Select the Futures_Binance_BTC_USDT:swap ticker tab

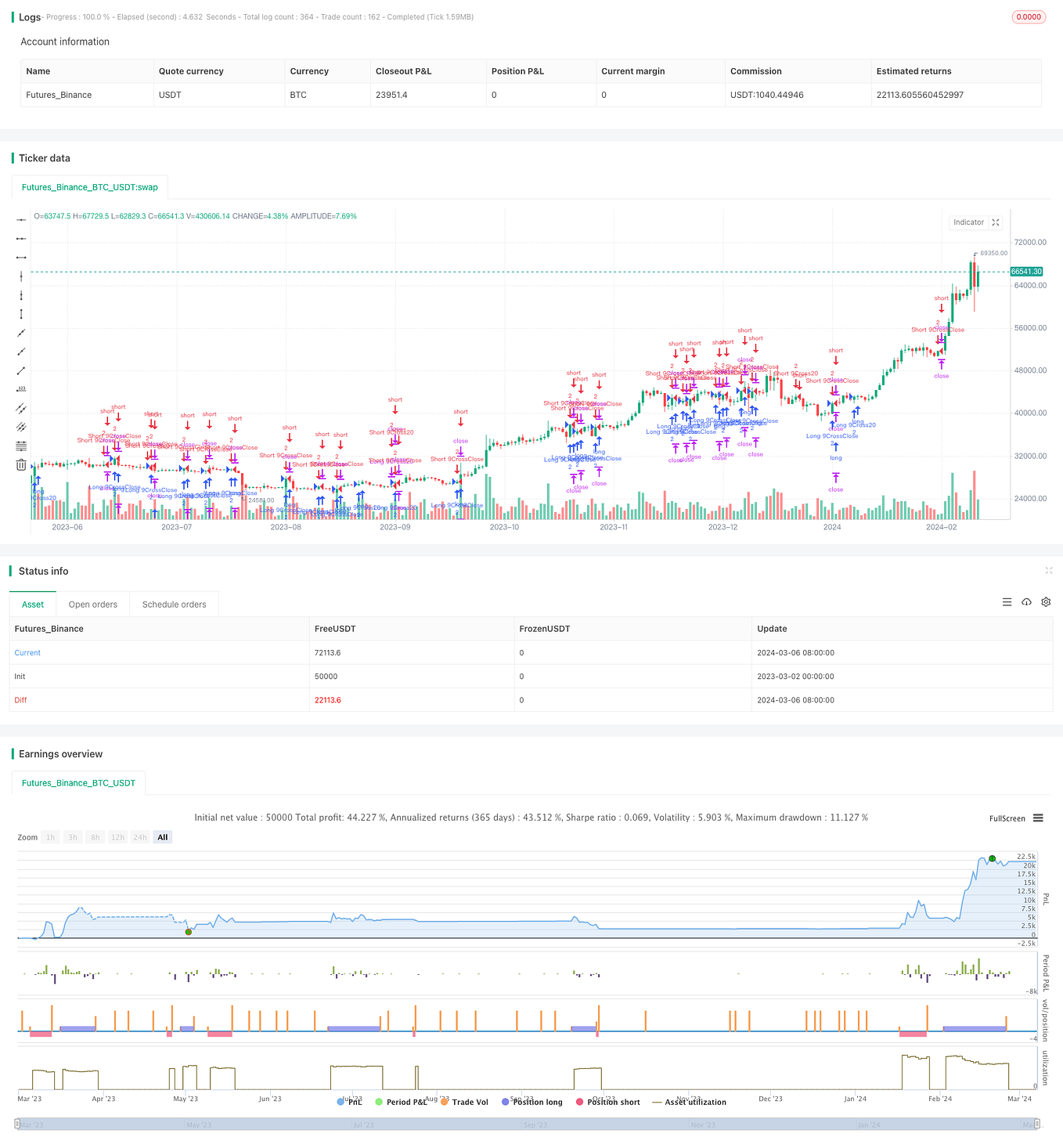tap(90, 187)
